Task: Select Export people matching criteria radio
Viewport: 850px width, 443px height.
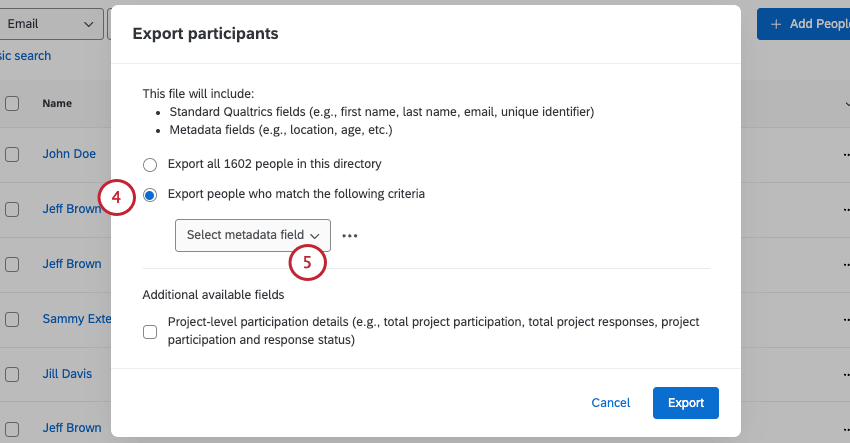Action: 150,194
